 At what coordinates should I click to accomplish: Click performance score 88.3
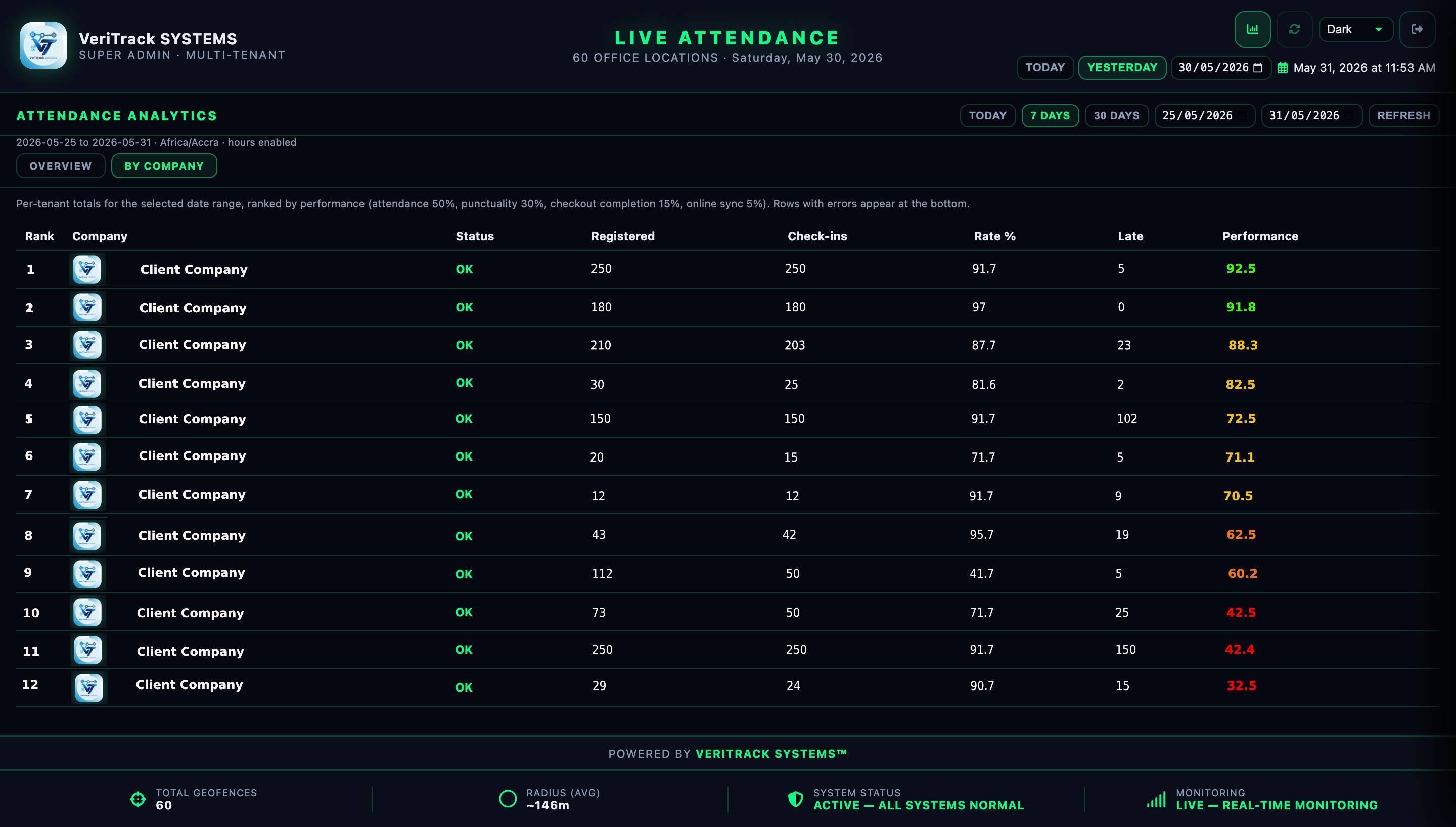click(1243, 345)
